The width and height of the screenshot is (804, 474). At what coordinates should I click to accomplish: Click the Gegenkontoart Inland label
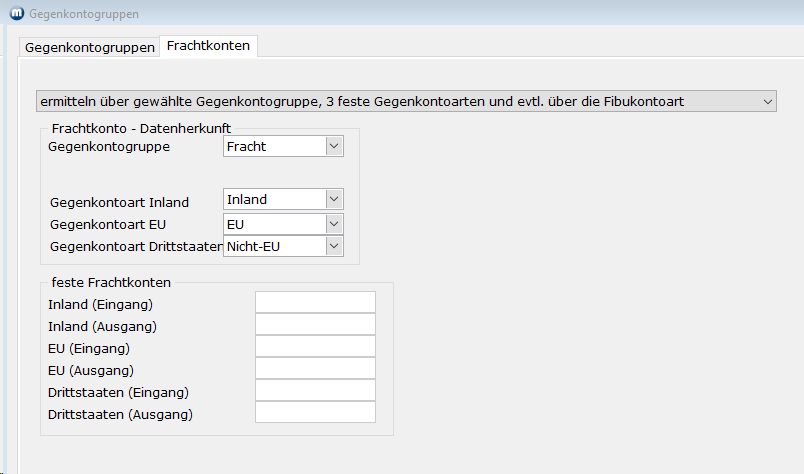119,202
